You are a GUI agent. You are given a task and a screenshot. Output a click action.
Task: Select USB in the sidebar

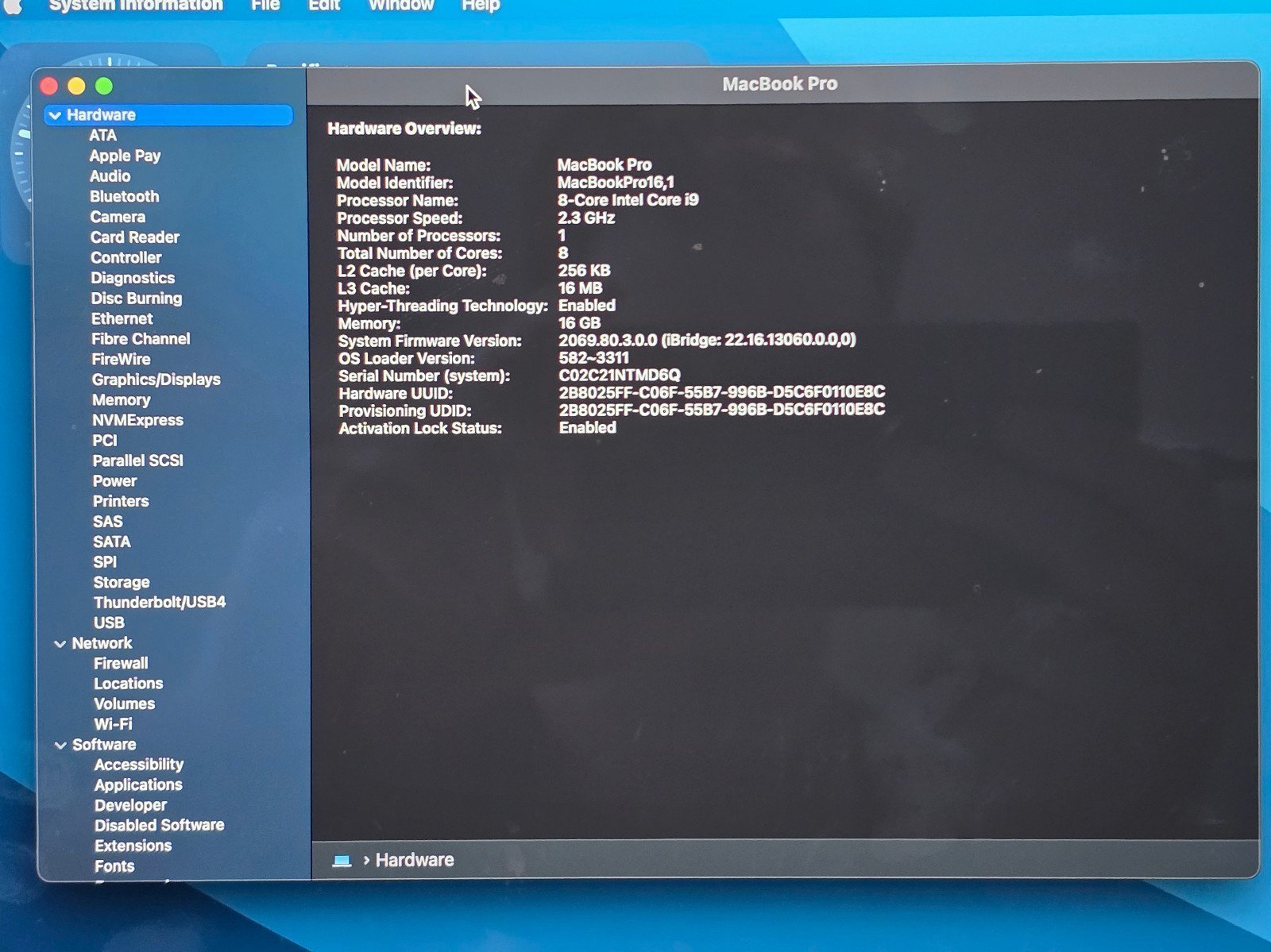[x=109, y=623]
